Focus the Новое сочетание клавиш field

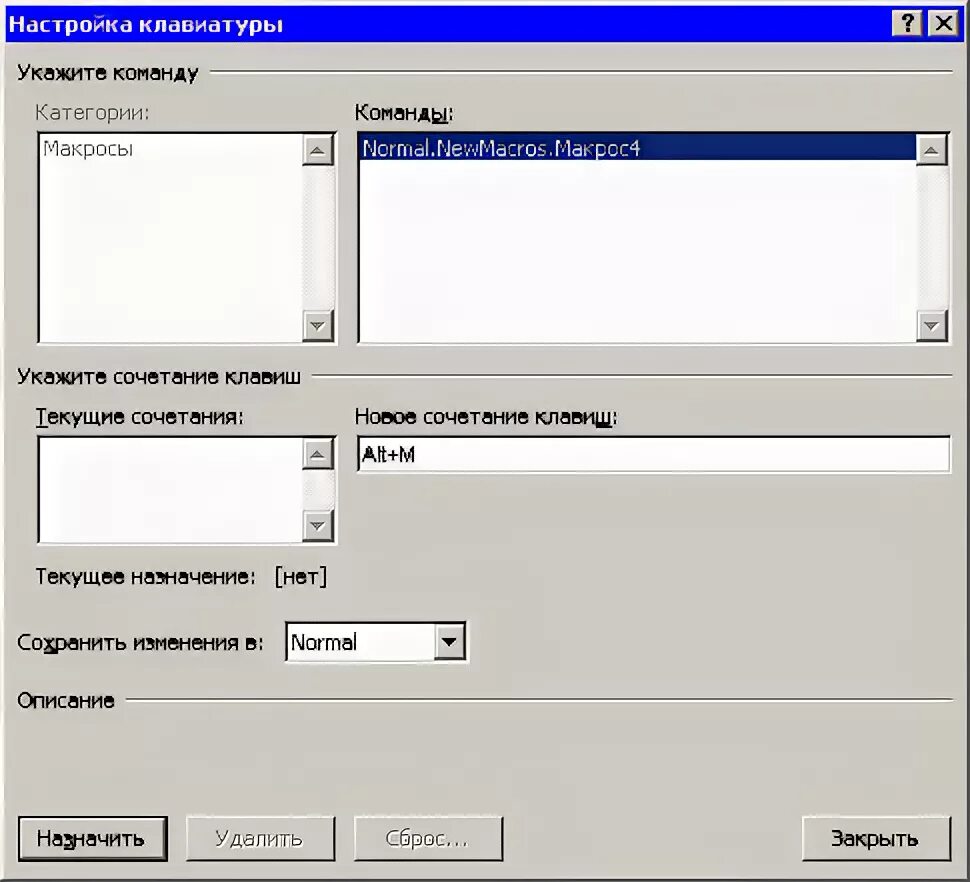[x=653, y=455]
